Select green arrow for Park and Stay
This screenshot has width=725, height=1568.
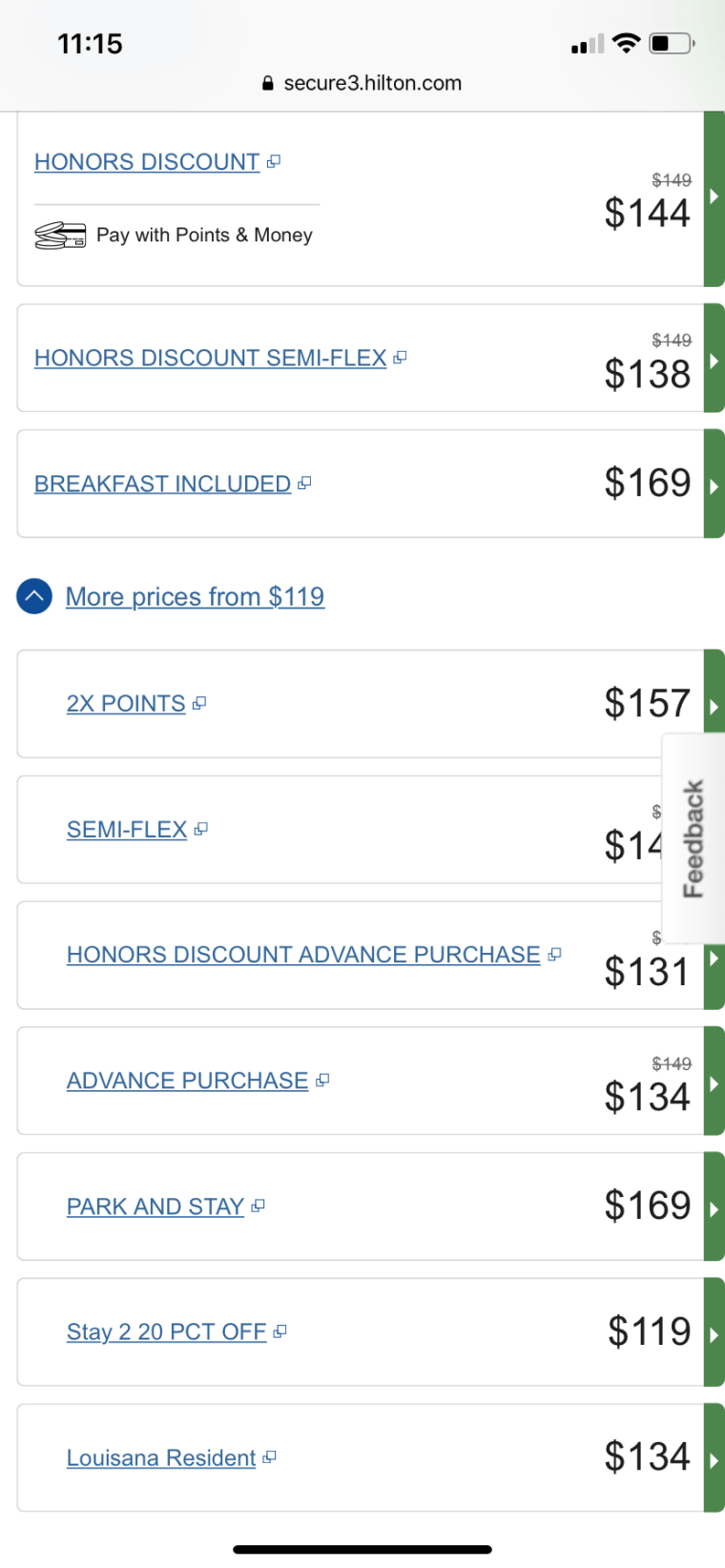pos(714,1207)
